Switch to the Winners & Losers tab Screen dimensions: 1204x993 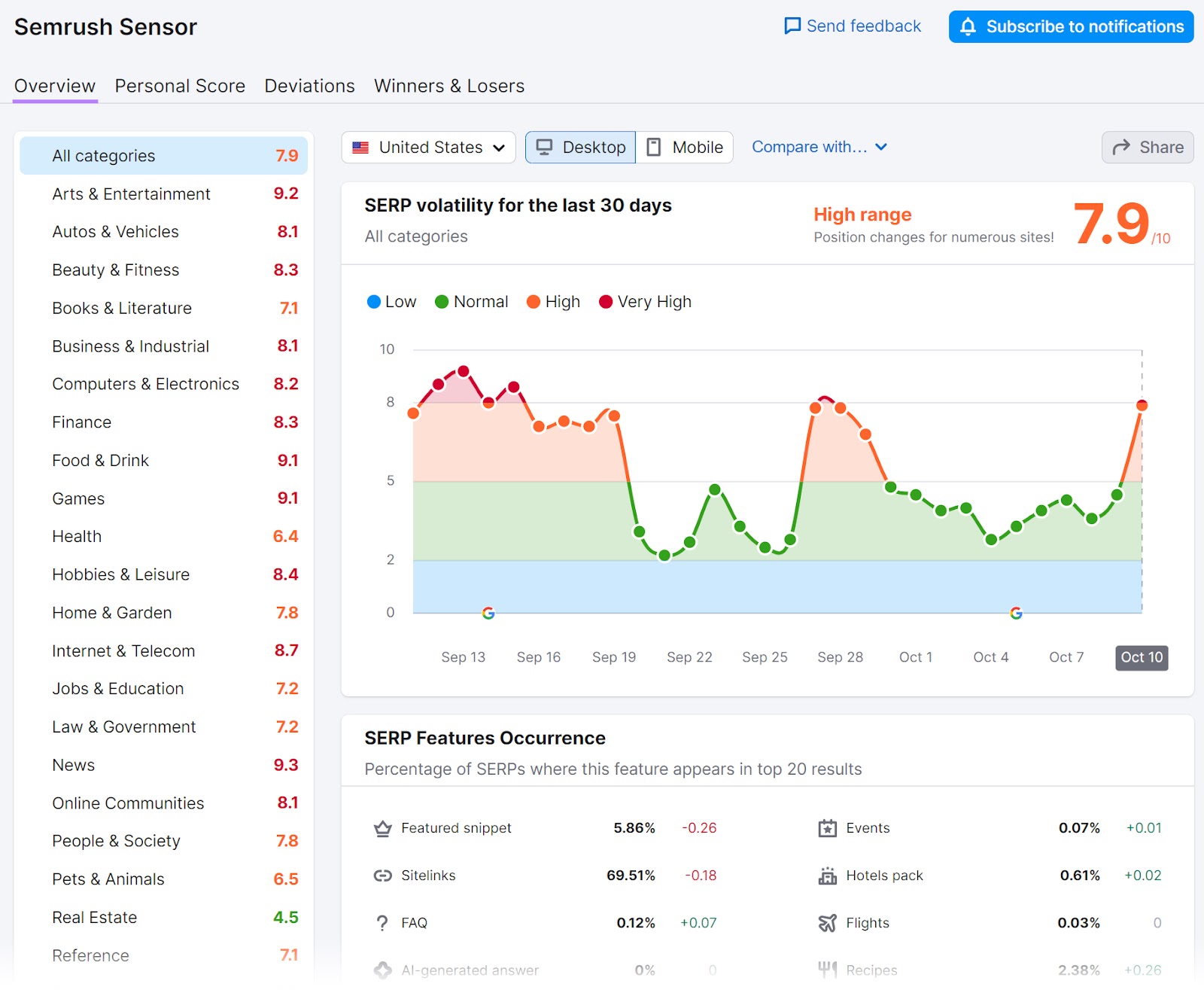pos(448,86)
